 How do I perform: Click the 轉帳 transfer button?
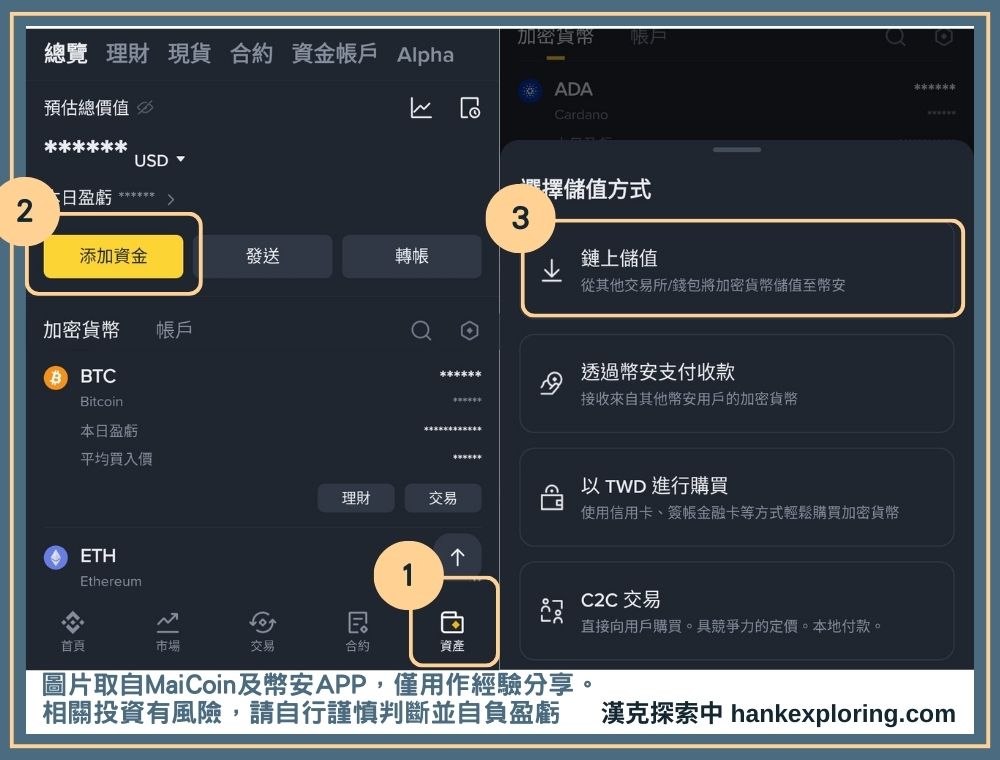[x=411, y=256]
